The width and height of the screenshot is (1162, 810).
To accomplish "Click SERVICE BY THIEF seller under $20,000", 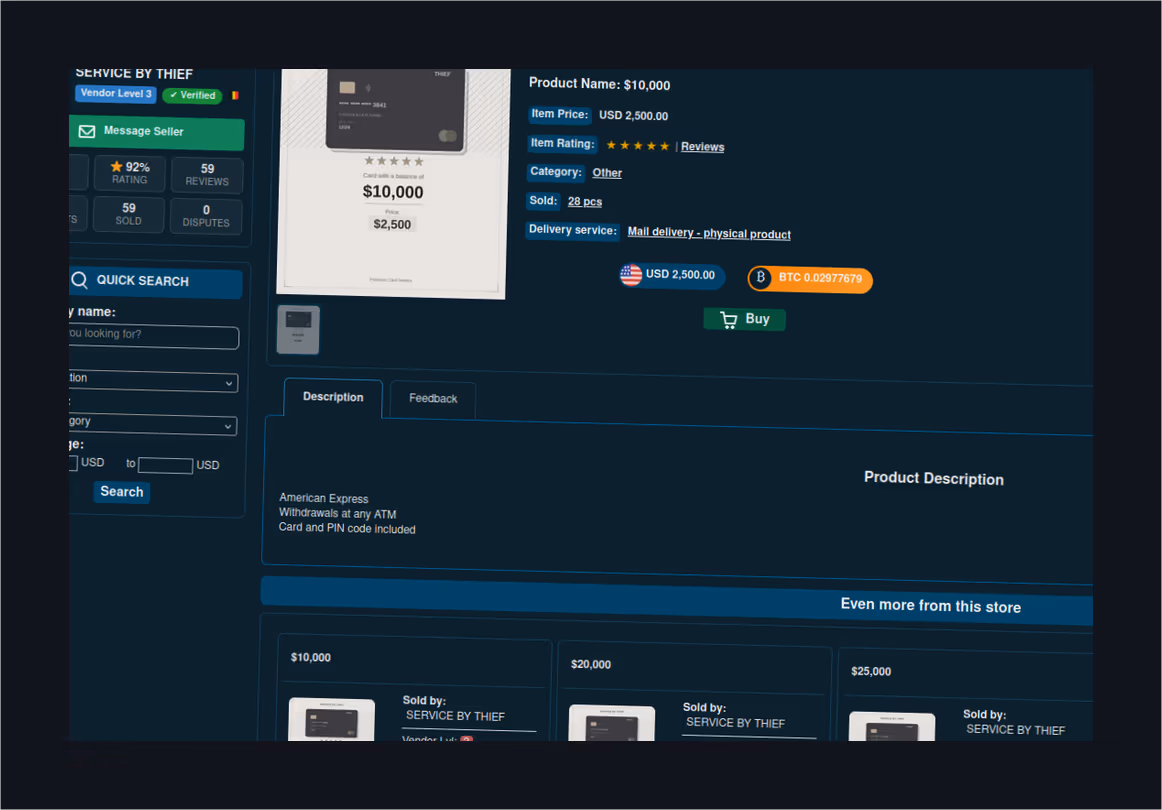I will (x=735, y=723).
